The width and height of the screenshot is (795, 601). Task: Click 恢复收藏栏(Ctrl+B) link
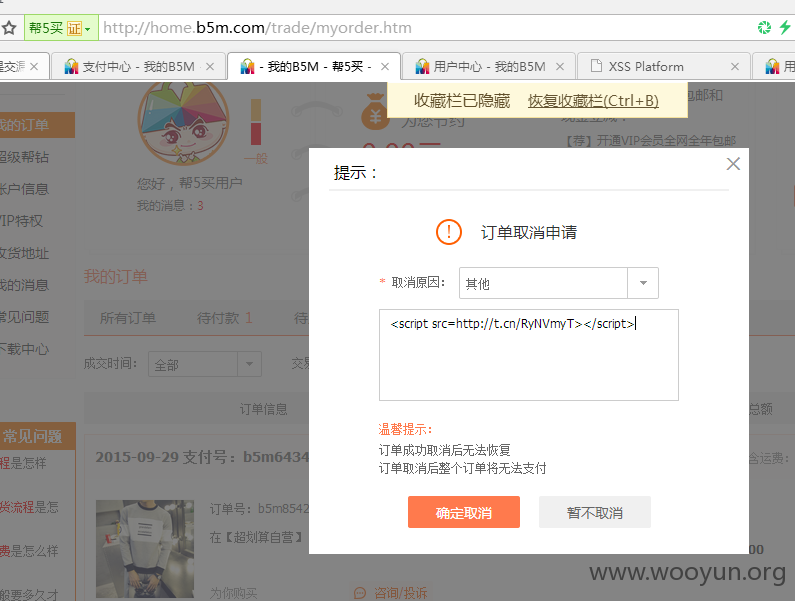pos(593,101)
